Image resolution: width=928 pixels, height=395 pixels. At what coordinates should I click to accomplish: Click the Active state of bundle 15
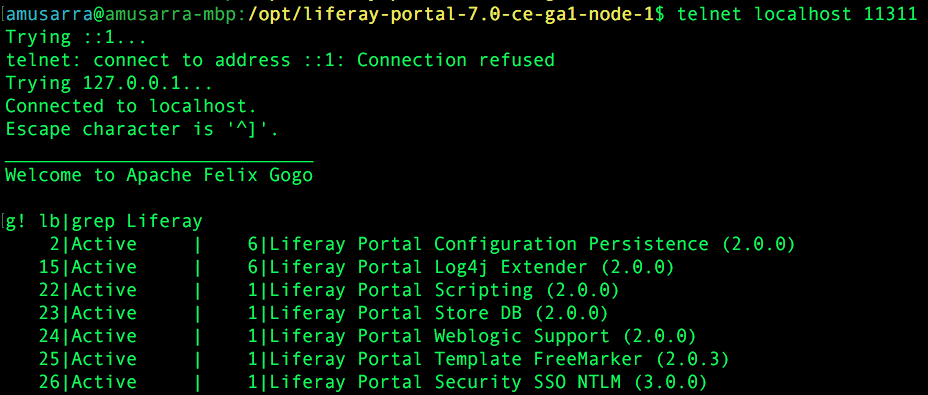coord(104,268)
